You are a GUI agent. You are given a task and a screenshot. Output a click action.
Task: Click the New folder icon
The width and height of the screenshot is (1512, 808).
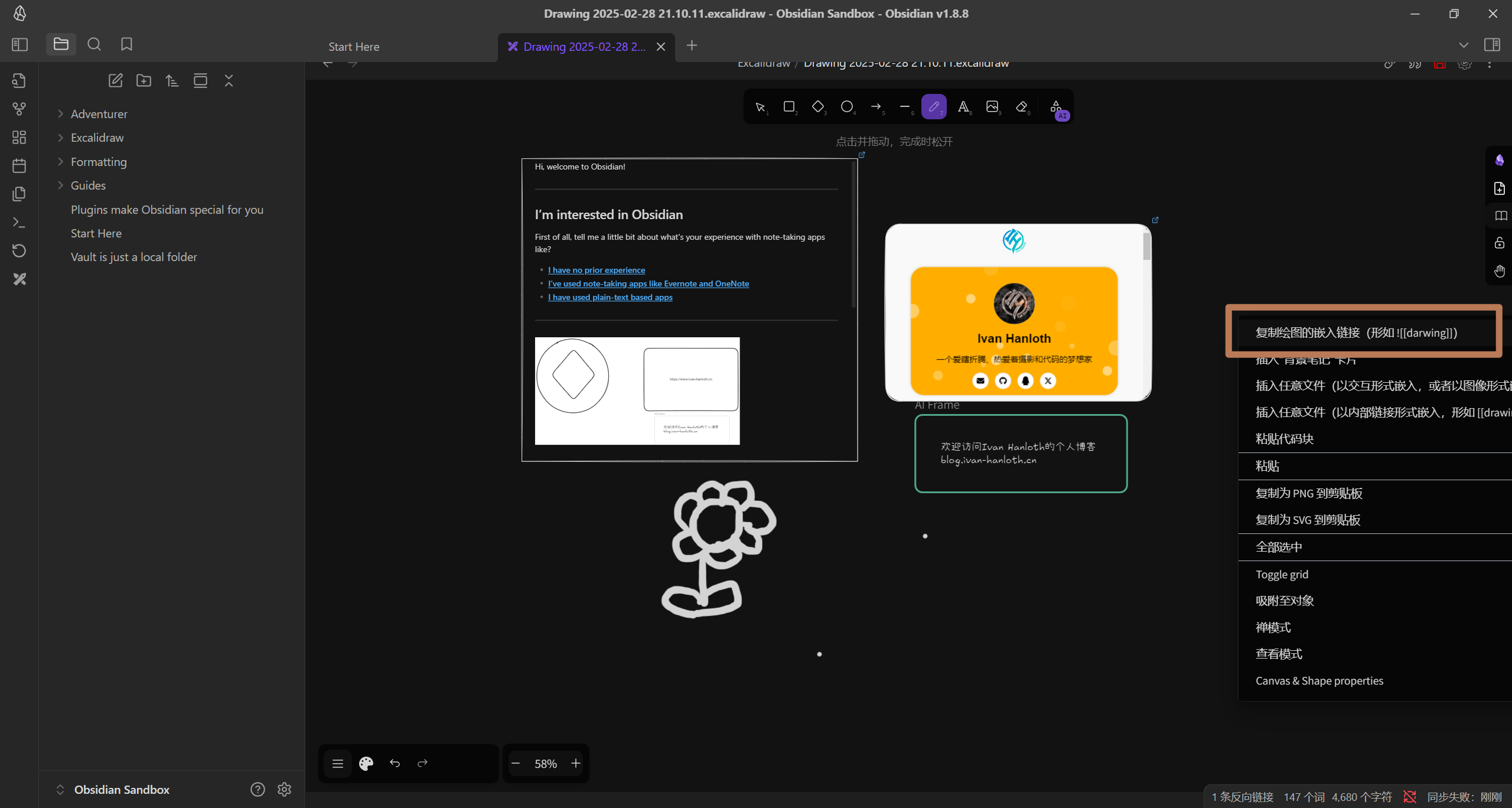(x=144, y=81)
